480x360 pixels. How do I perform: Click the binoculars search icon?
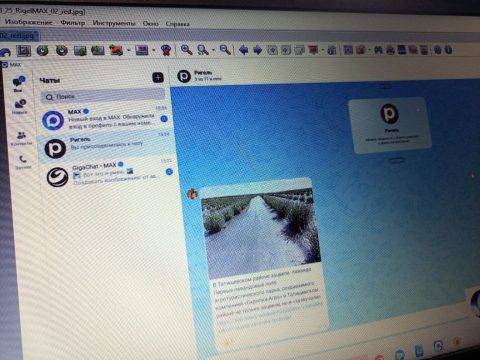coord(378,50)
